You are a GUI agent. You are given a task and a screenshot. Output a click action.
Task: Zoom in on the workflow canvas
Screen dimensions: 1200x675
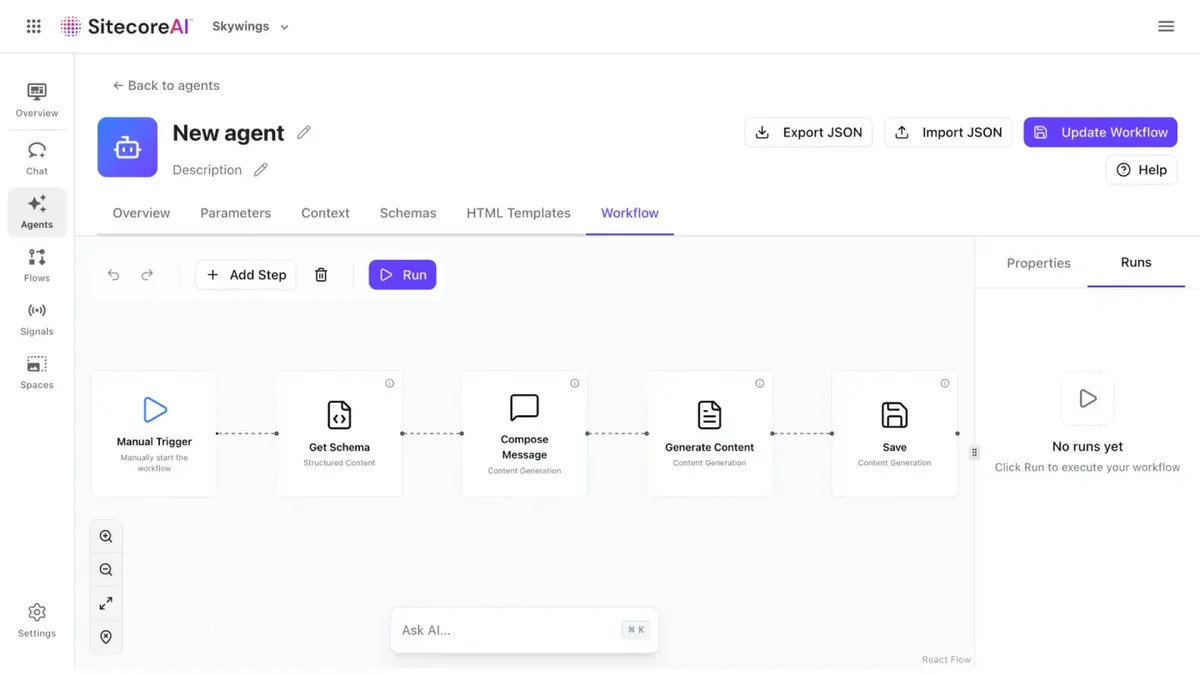106,536
